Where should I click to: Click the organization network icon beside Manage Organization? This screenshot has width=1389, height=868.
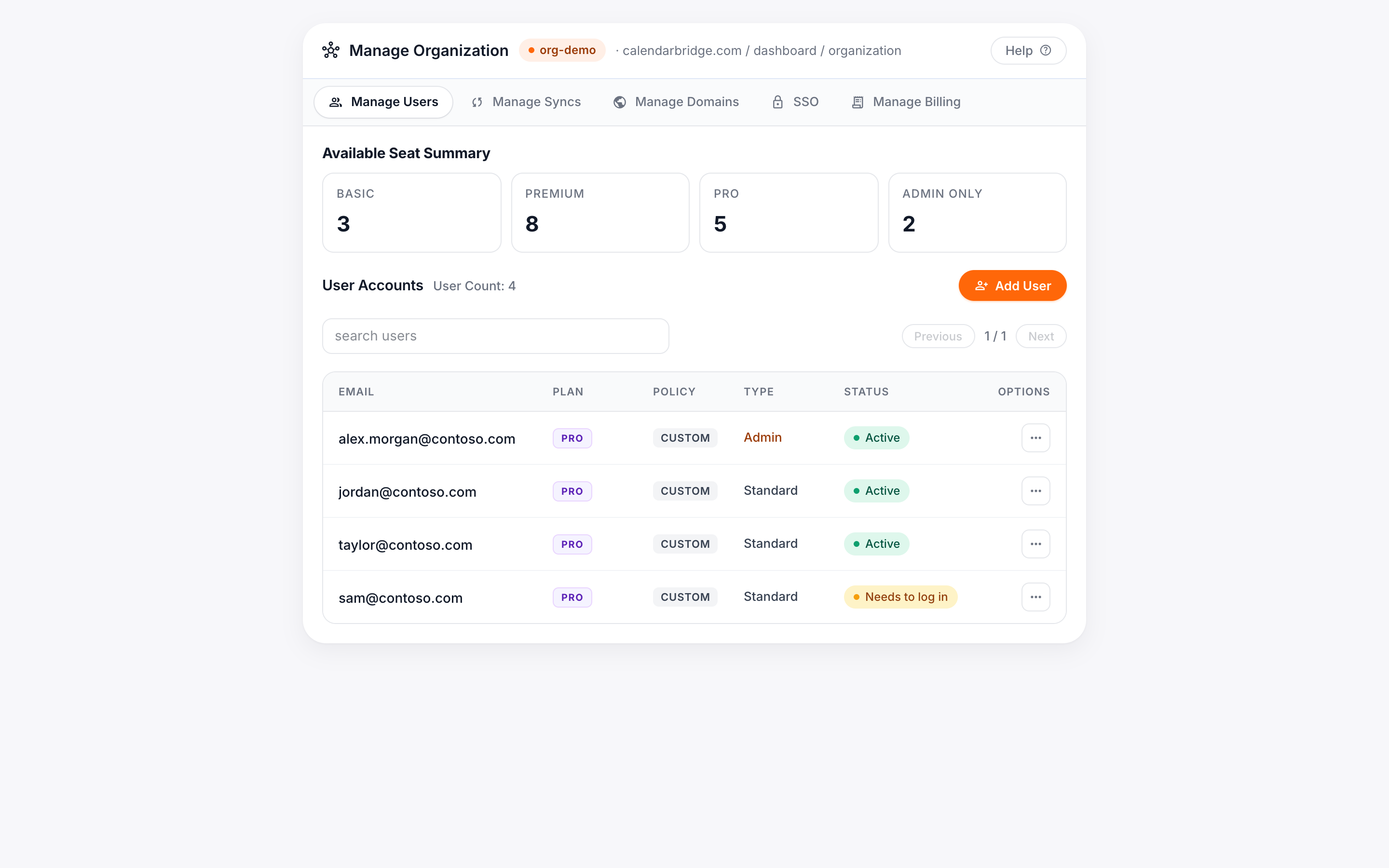click(330, 51)
